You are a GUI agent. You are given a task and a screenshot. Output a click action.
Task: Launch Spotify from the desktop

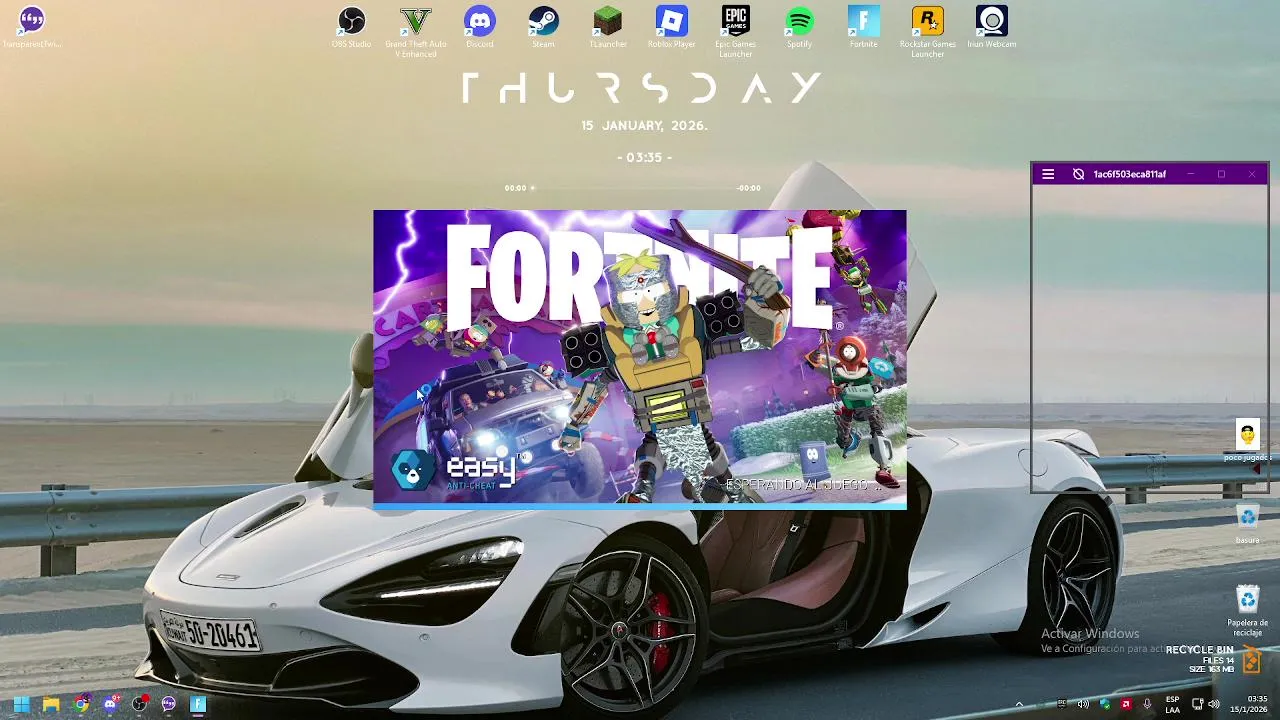pos(799,27)
